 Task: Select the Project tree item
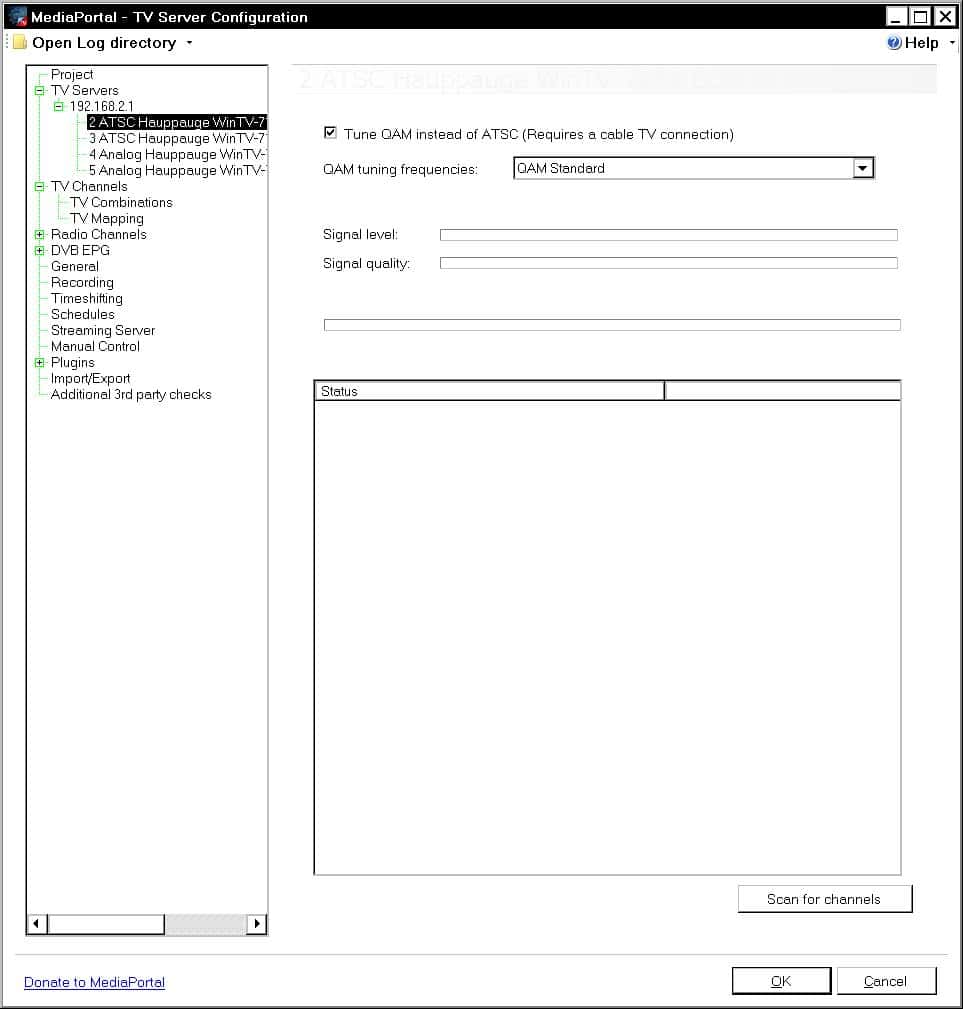pos(72,75)
